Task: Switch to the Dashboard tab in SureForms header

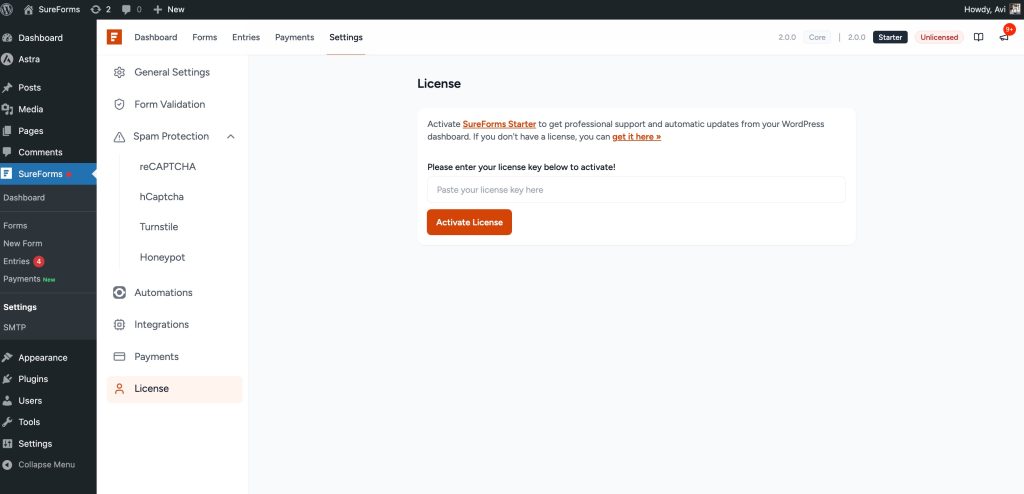Action: 156,37
